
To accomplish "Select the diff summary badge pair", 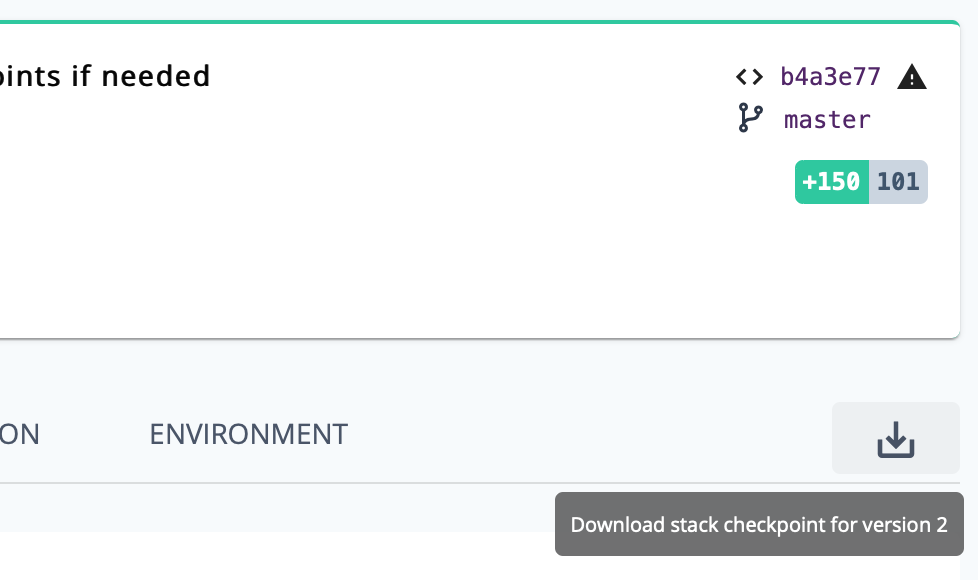I will [861, 181].
